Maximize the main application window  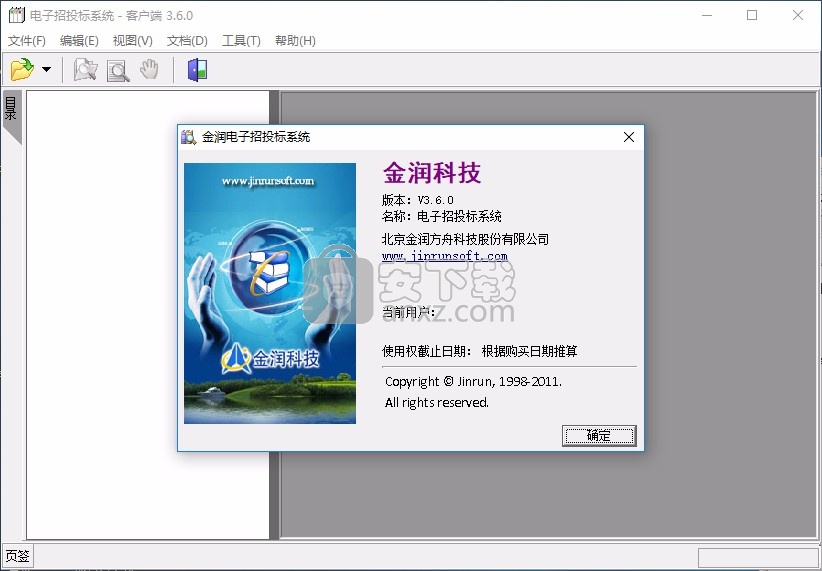pos(752,15)
